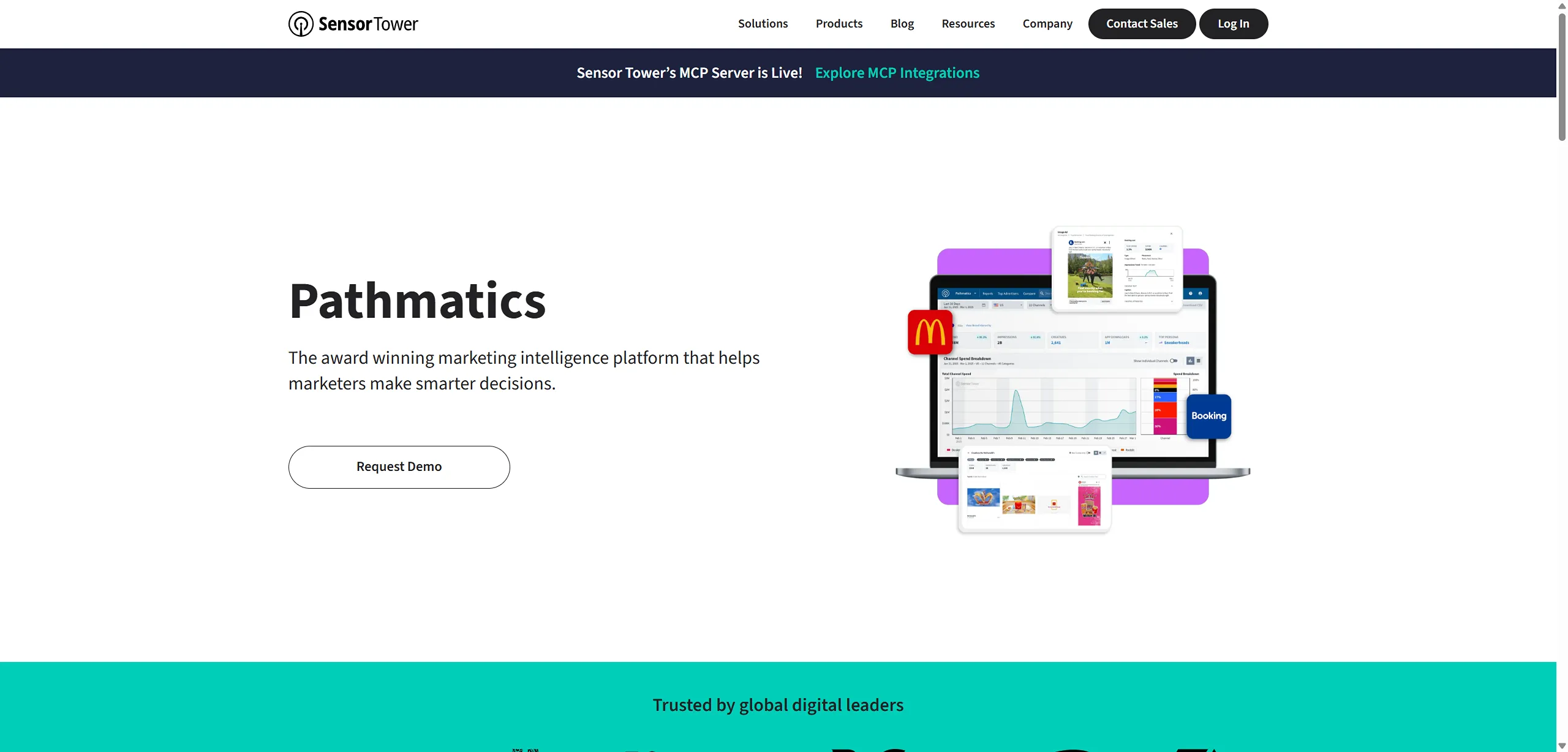Open the Company menu
Image resolution: width=1568 pixels, height=752 pixels.
1047,24
